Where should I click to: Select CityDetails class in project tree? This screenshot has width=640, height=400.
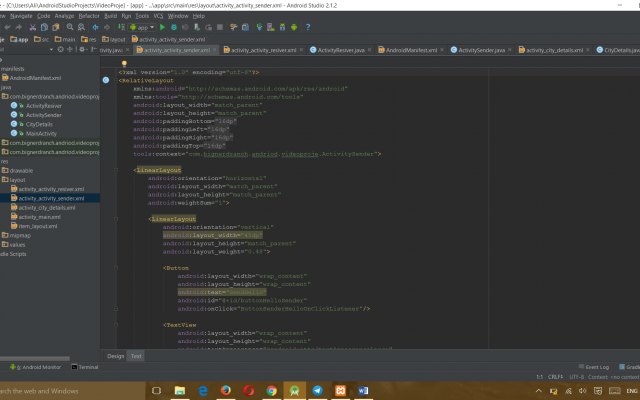coord(32,124)
